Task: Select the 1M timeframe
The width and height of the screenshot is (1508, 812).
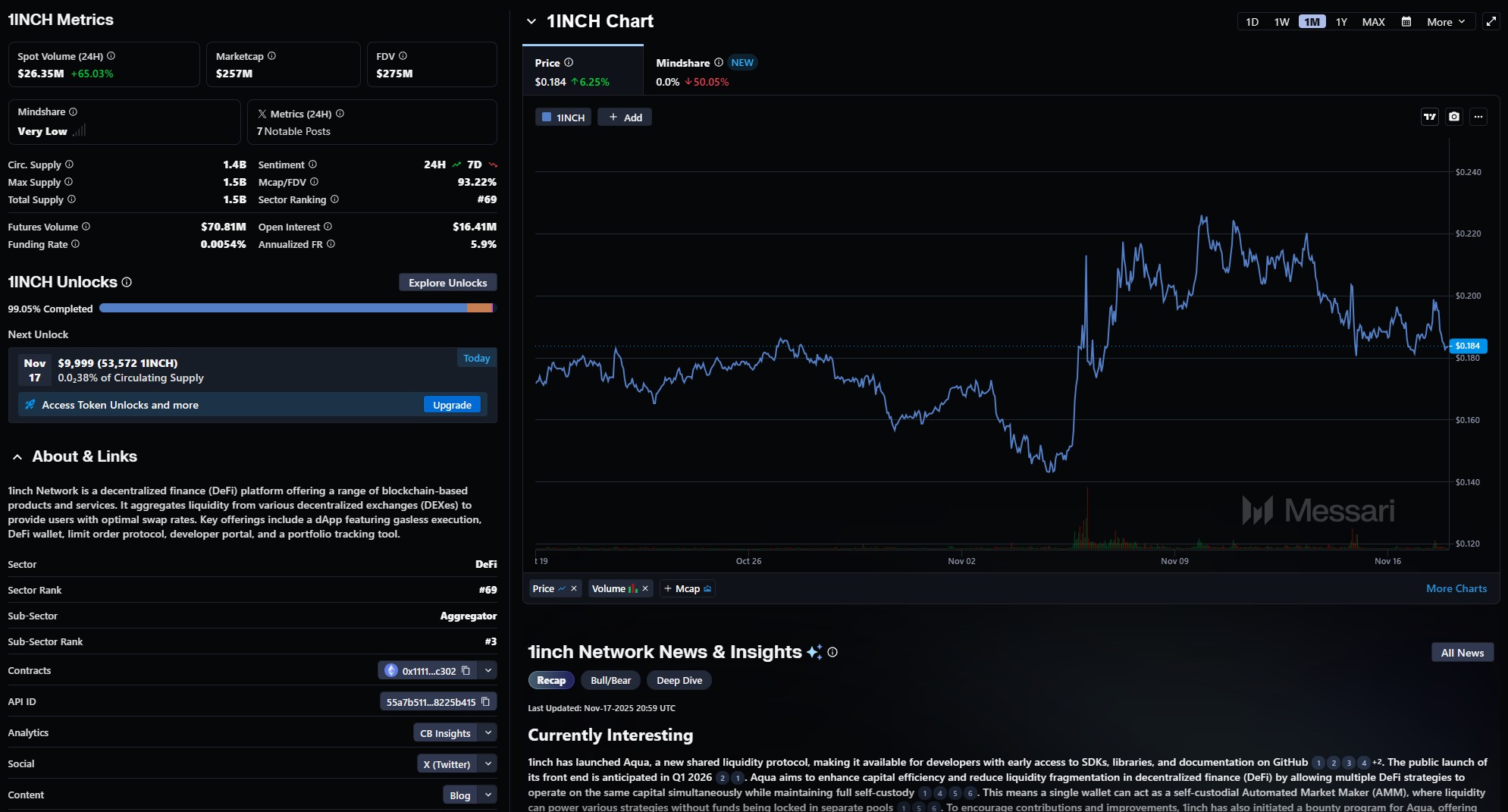Action: click(1312, 22)
